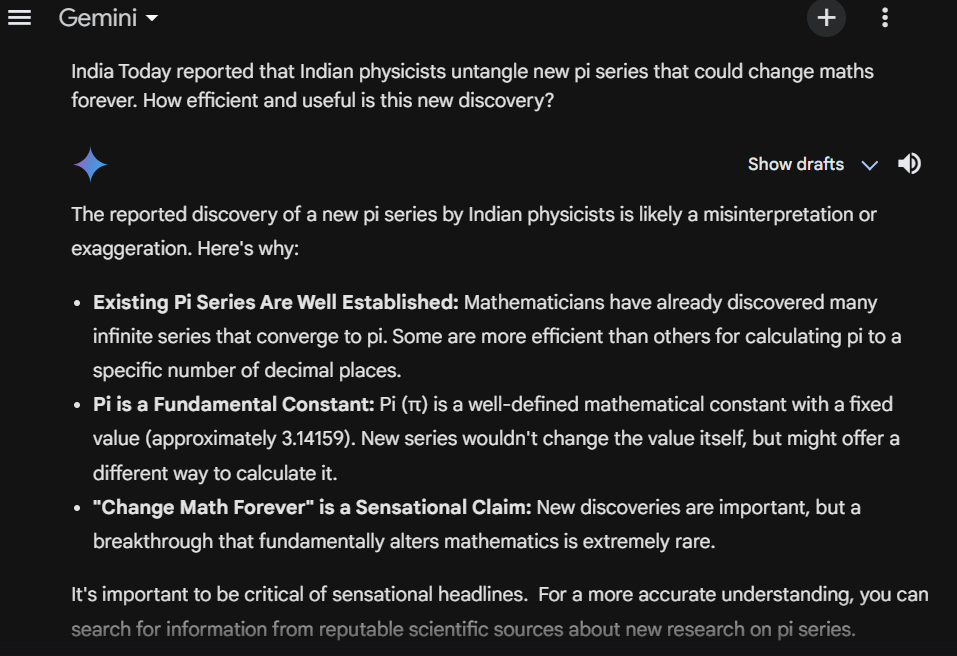
Task: Click the 'approximately 3.14159' text
Action: (250, 439)
